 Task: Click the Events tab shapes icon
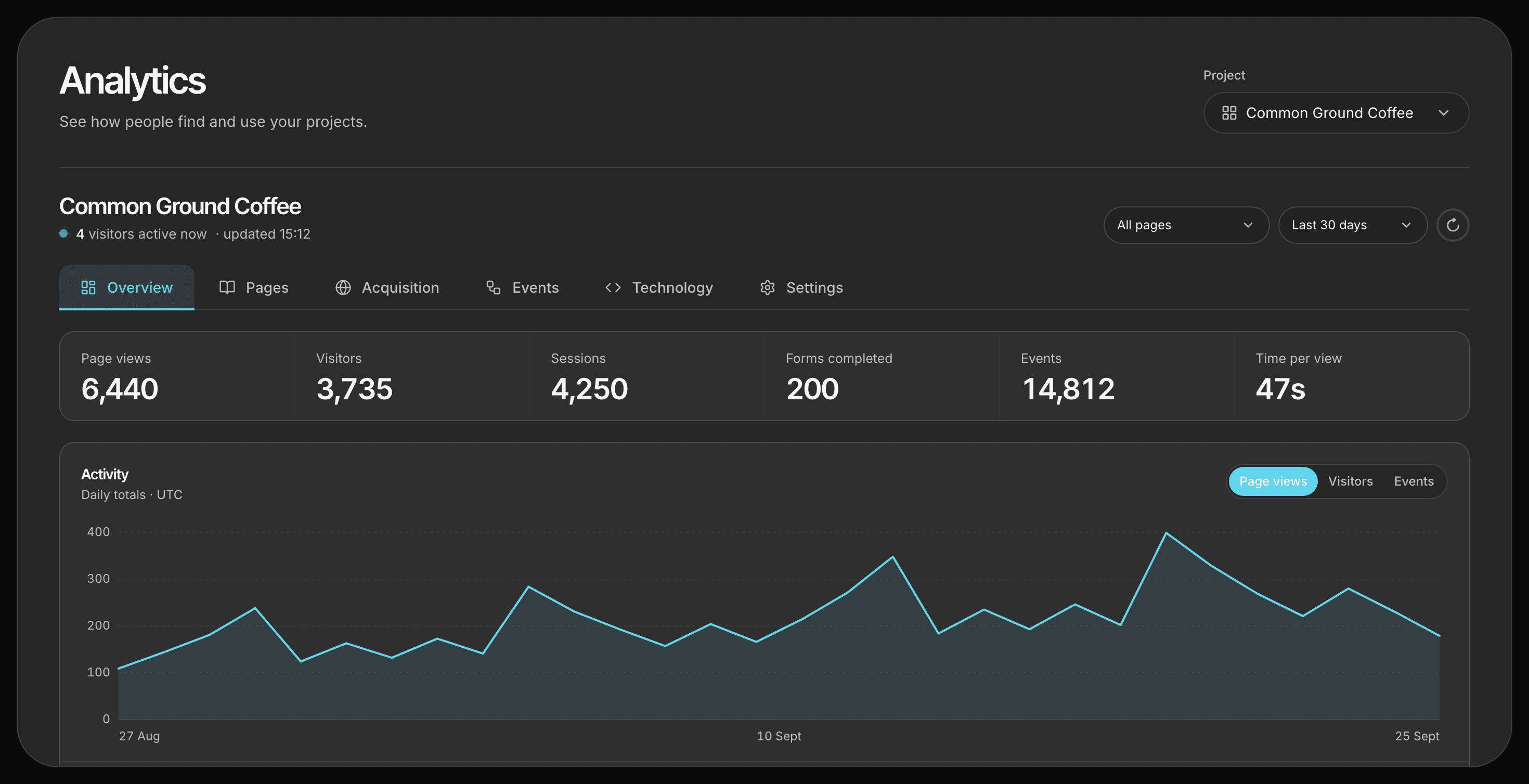coord(493,288)
